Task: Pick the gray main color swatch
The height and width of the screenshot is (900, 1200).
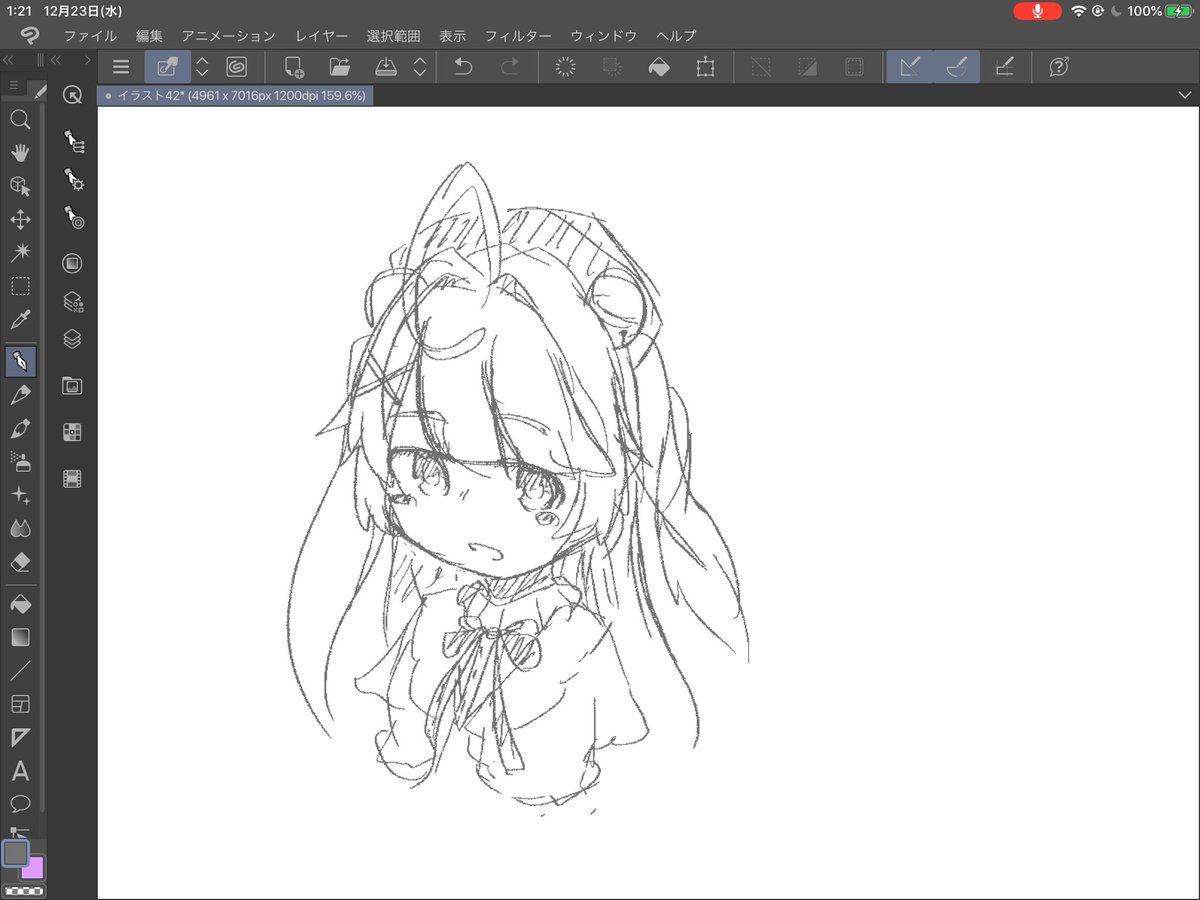Action: 16,853
